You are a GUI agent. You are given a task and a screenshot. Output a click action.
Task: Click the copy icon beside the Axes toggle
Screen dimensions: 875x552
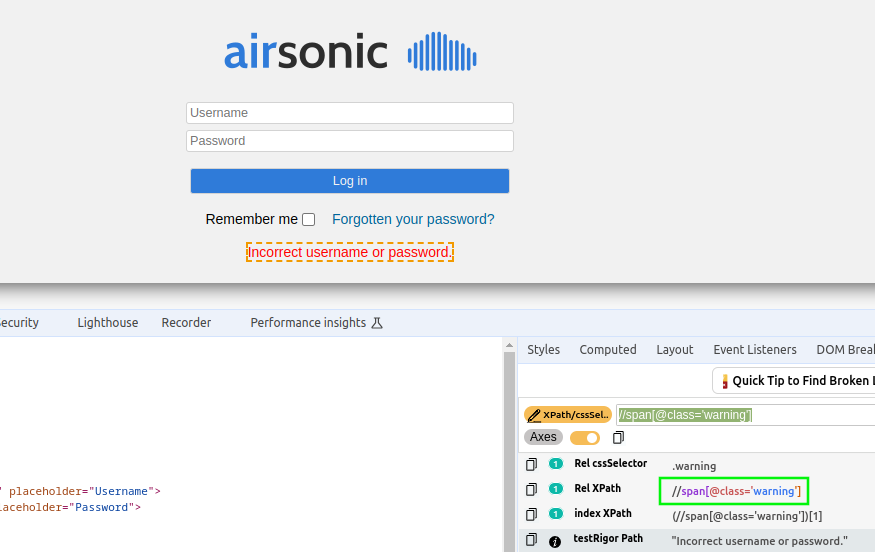pos(618,438)
